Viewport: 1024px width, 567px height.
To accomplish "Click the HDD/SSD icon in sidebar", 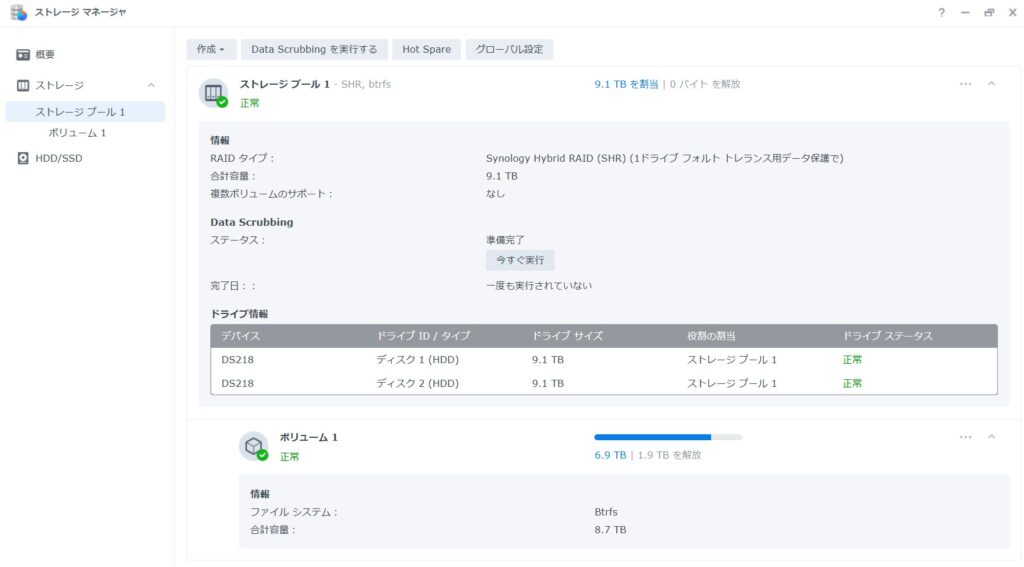I will point(23,158).
